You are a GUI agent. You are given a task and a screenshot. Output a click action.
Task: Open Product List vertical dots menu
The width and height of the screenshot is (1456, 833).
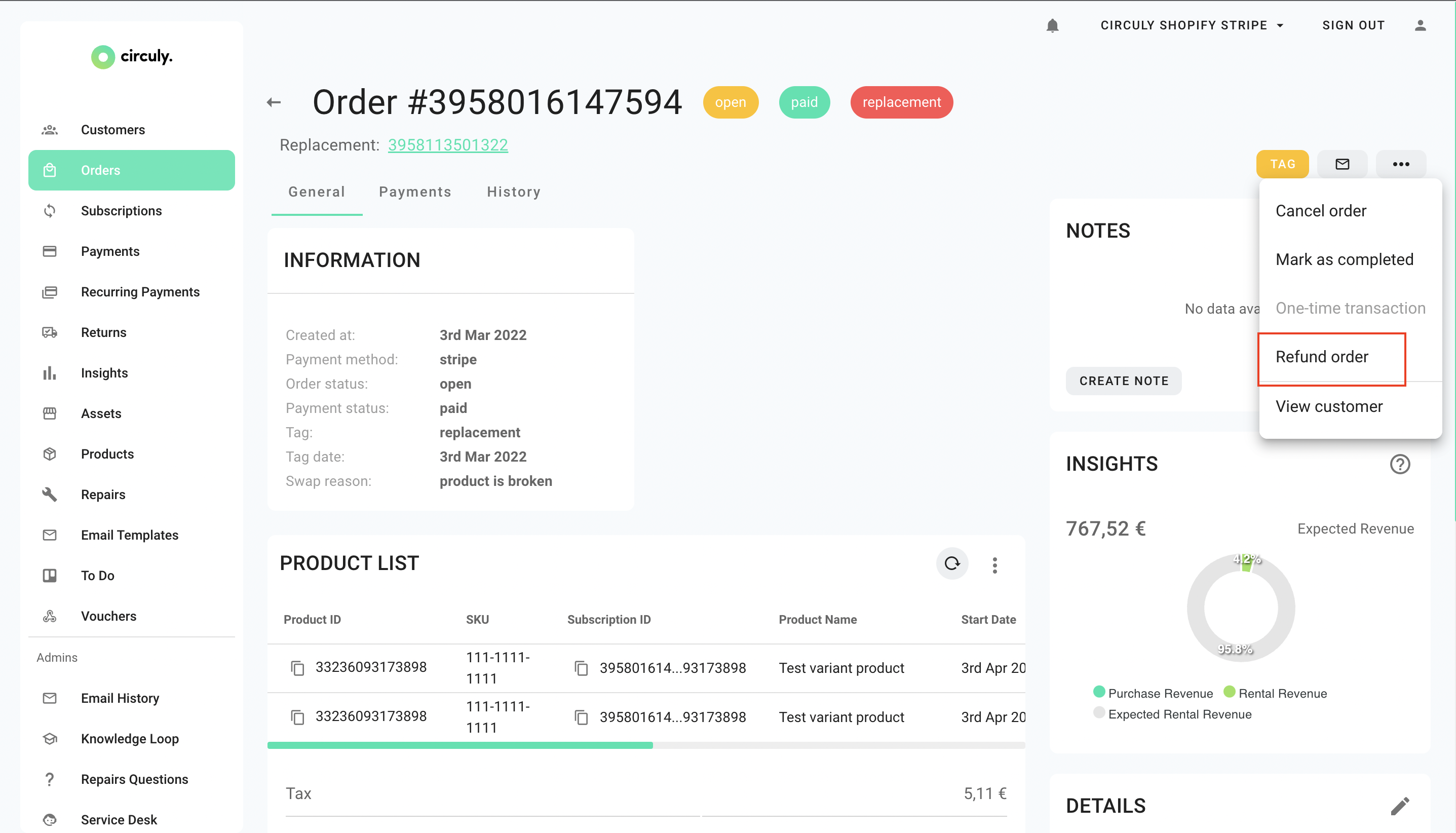click(994, 564)
